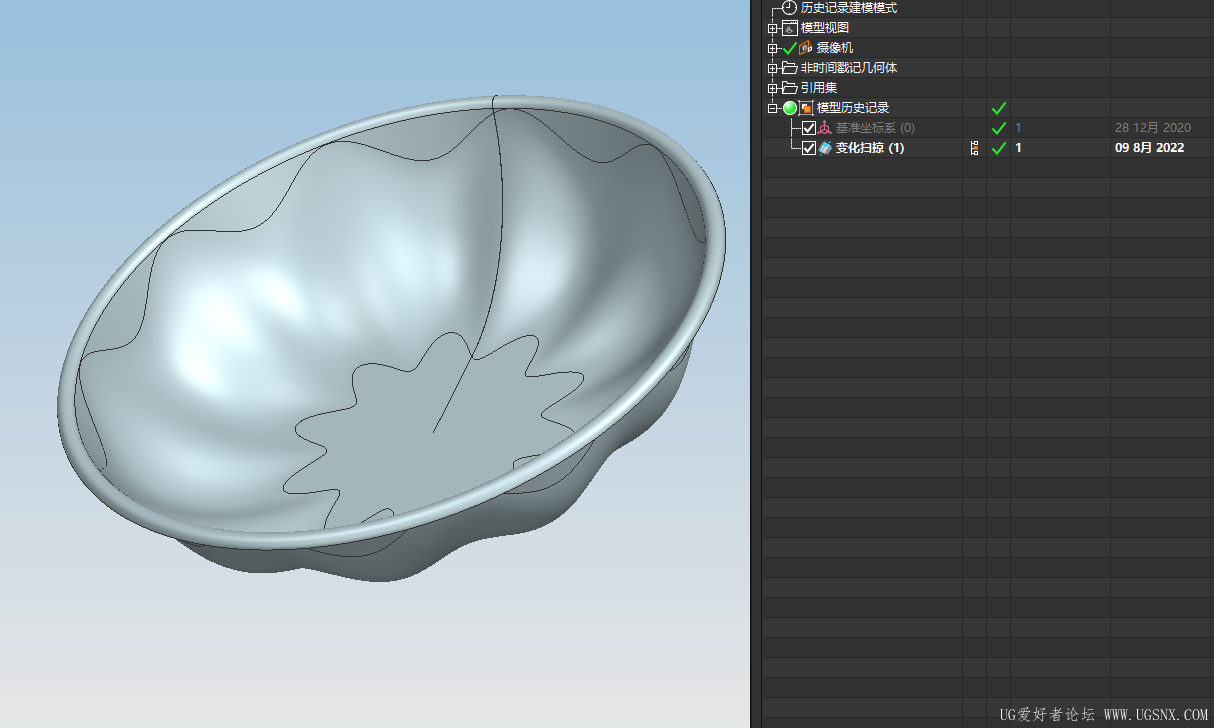Uncheck the 变化扫掠 (1) checkbox
The image size is (1214, 728).
(x=809, y=148)
